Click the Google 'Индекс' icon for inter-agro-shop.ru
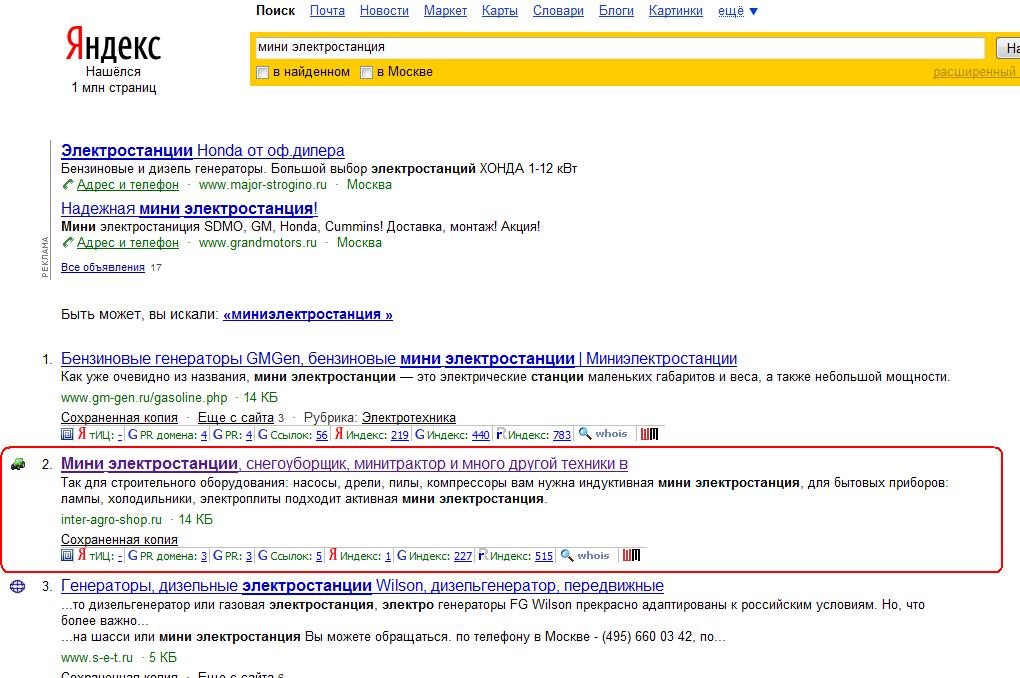The height and width of the screenshot is (678, 1020). click(402, 556)
